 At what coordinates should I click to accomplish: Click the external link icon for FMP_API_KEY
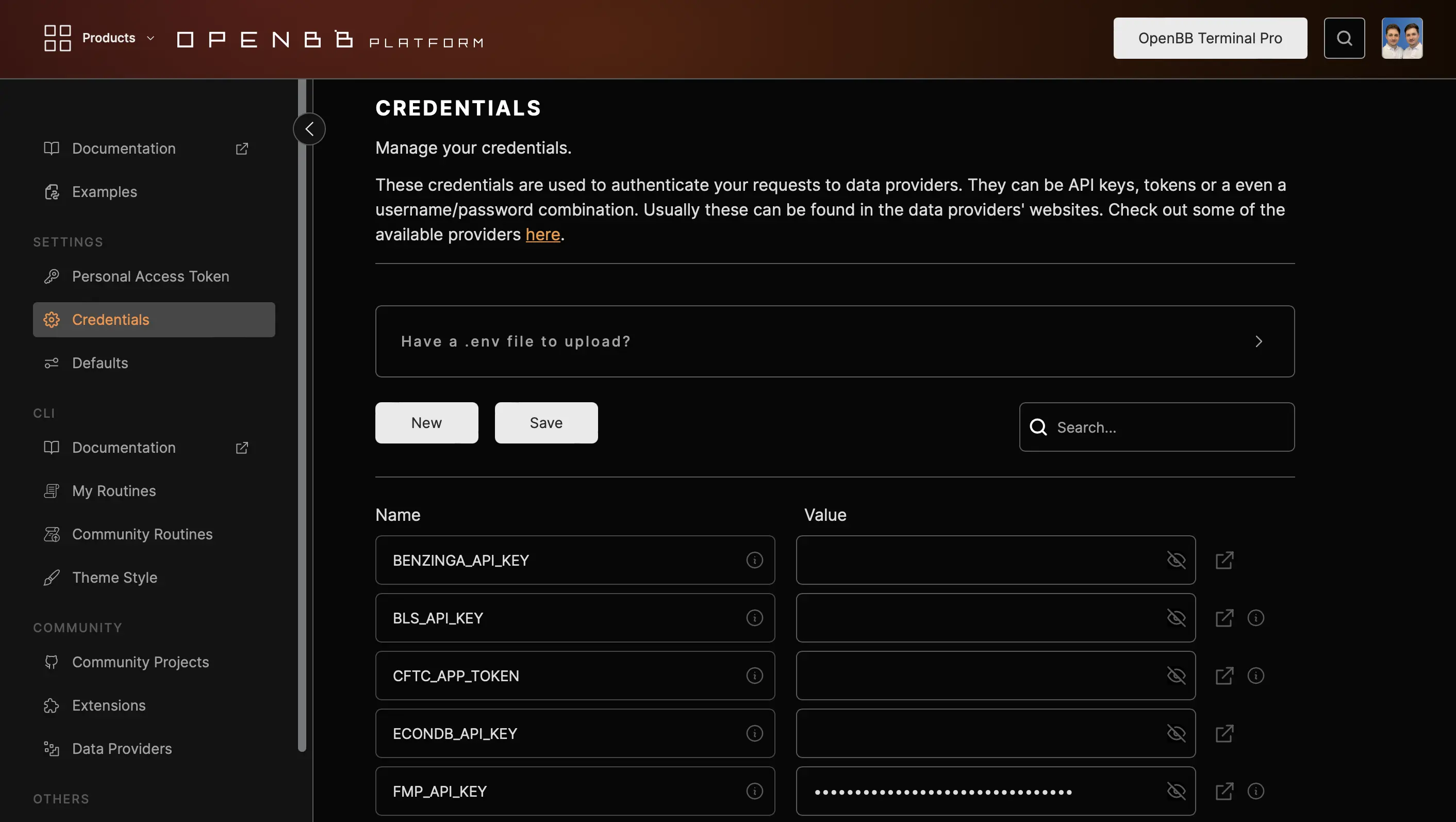coord(1224,791)
